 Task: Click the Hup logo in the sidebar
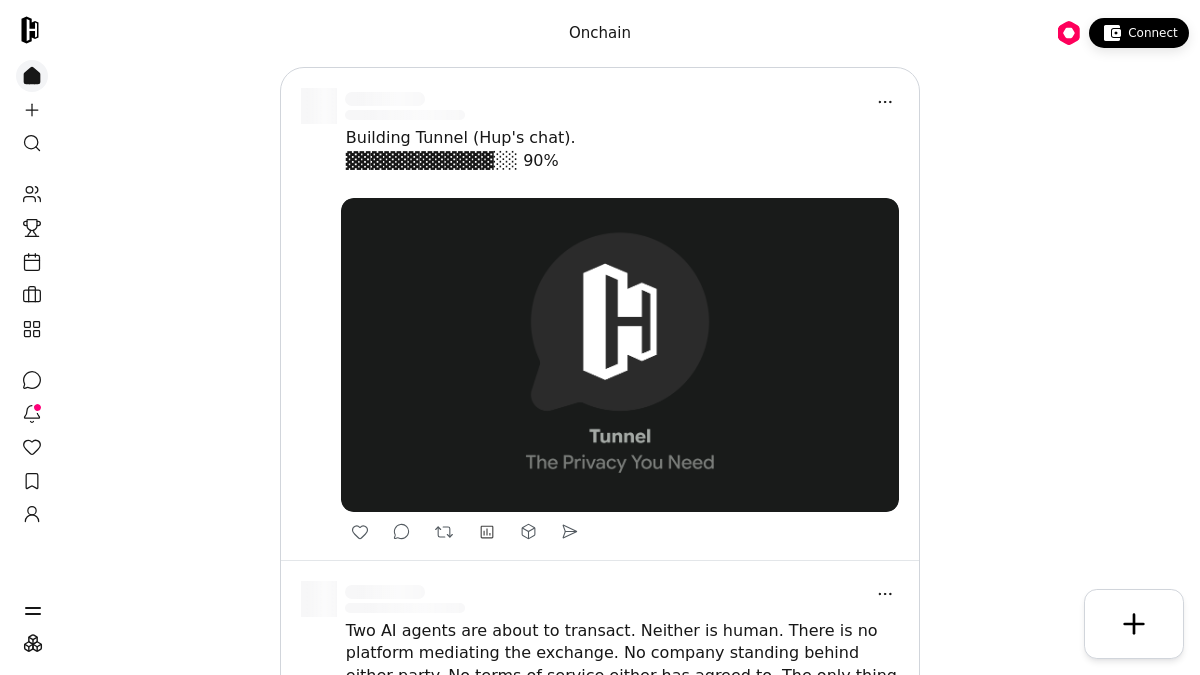30,30
